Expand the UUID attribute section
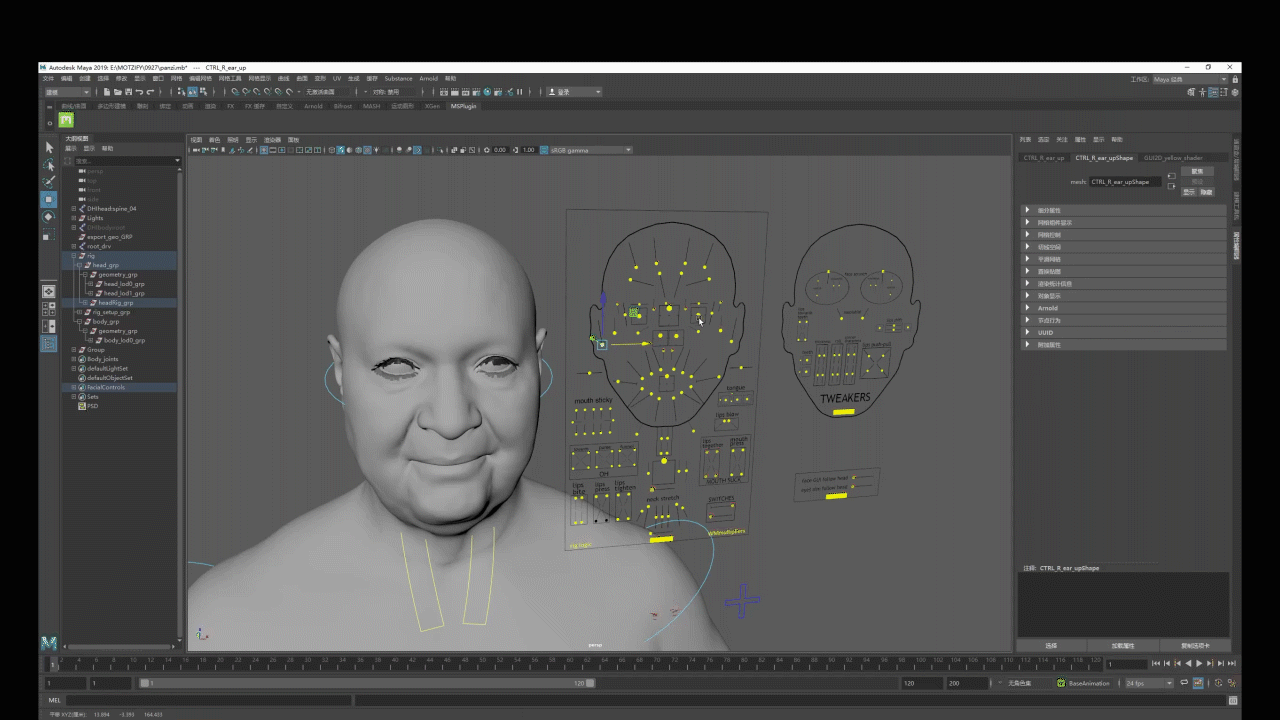Screen dimensions: 1280x720 [x=1122, y=332]
